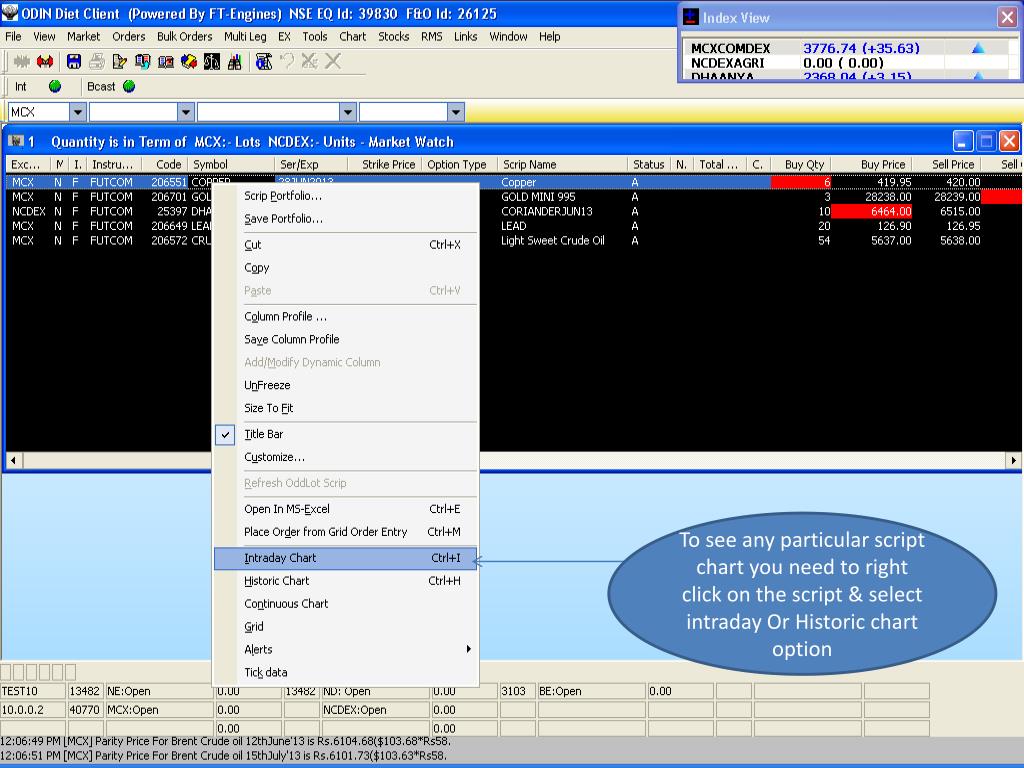Click the colorful stacked cards toolbar icon
This screenshot has height=768, width=1024.
[x=189, y=61]
